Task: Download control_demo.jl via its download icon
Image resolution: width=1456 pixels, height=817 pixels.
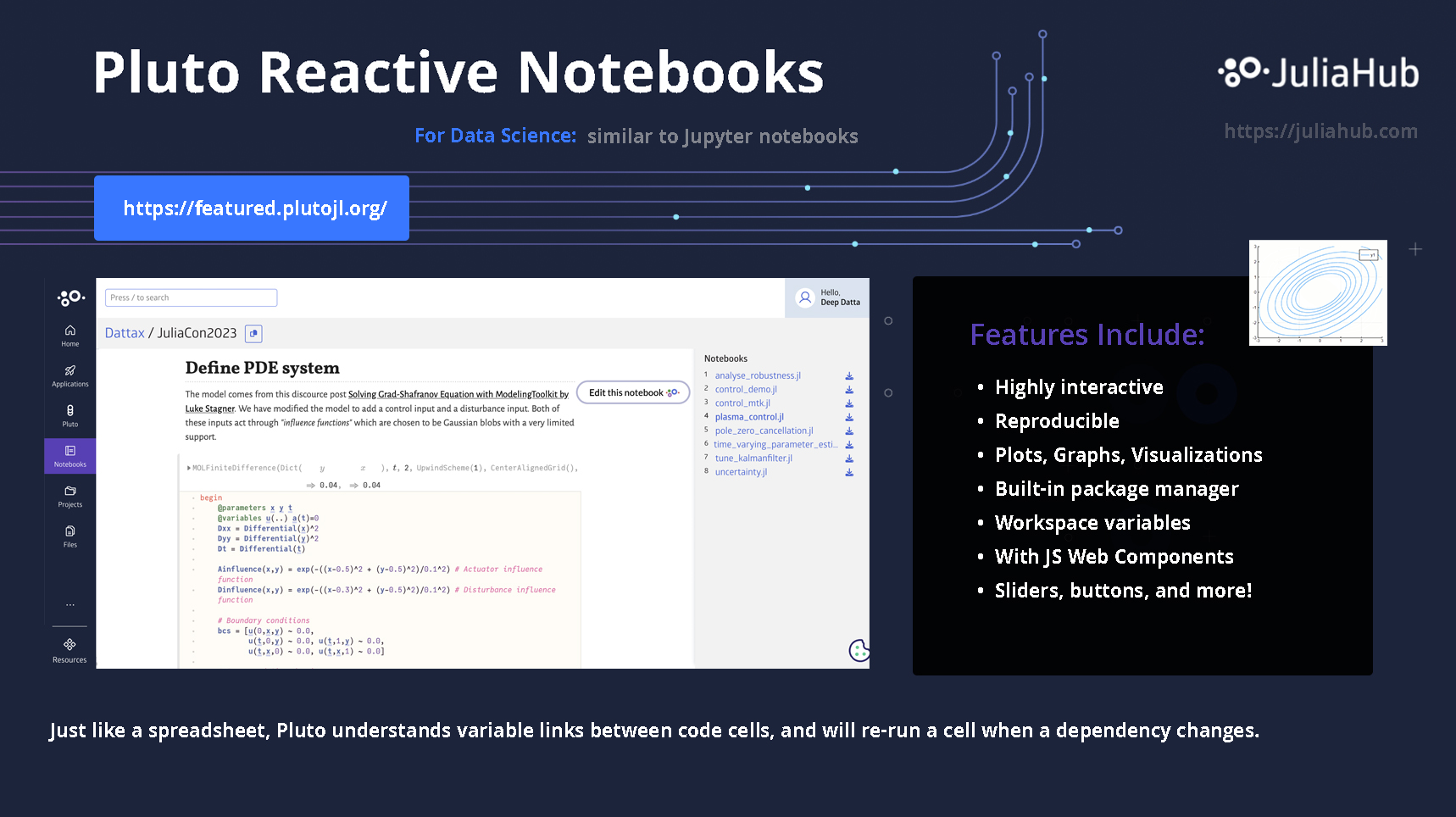Action: coord(849,390)
